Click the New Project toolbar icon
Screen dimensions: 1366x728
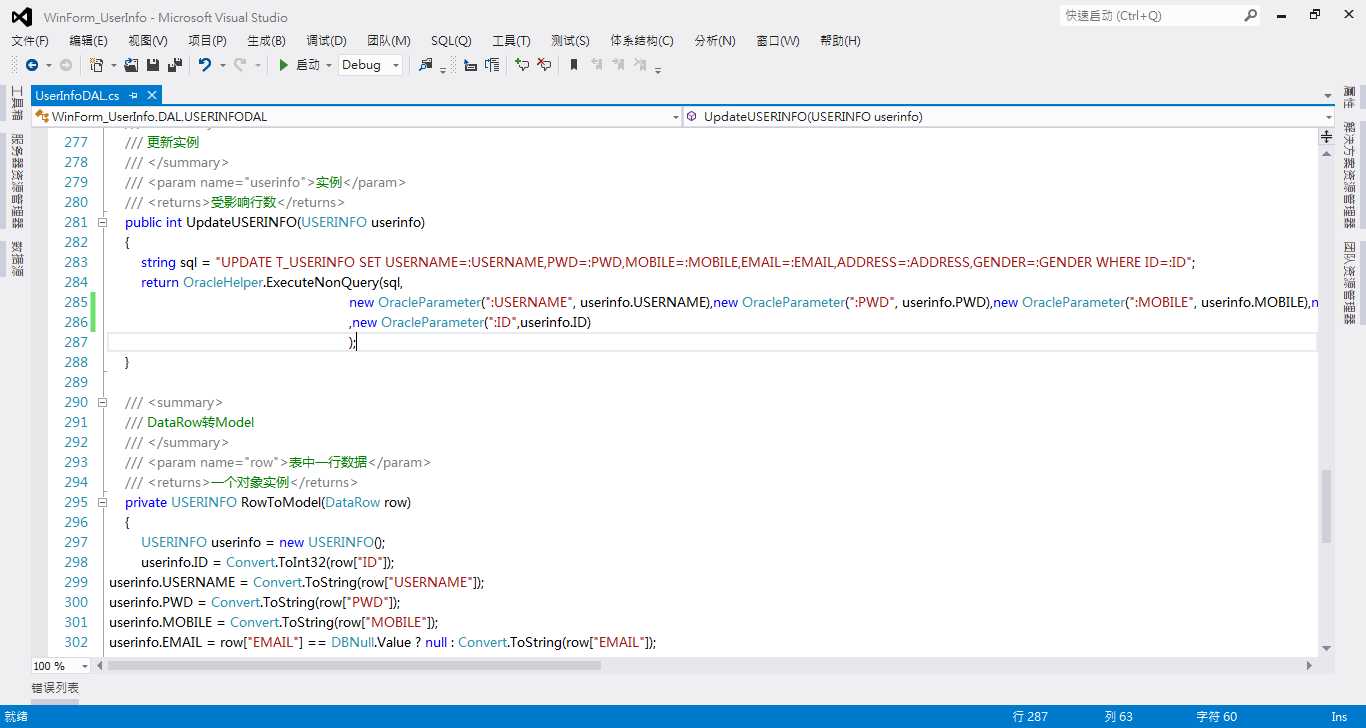[x=96, y=65]
